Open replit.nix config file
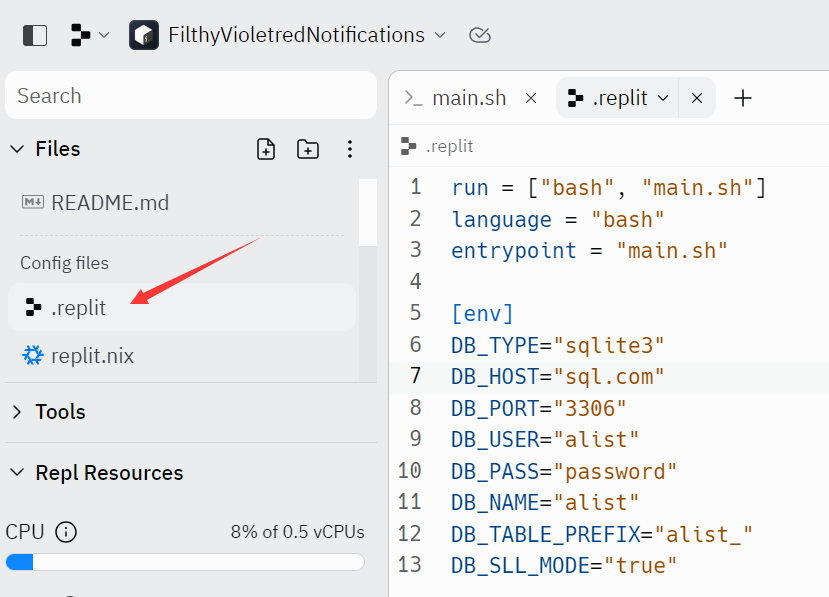 click(92, 356)
